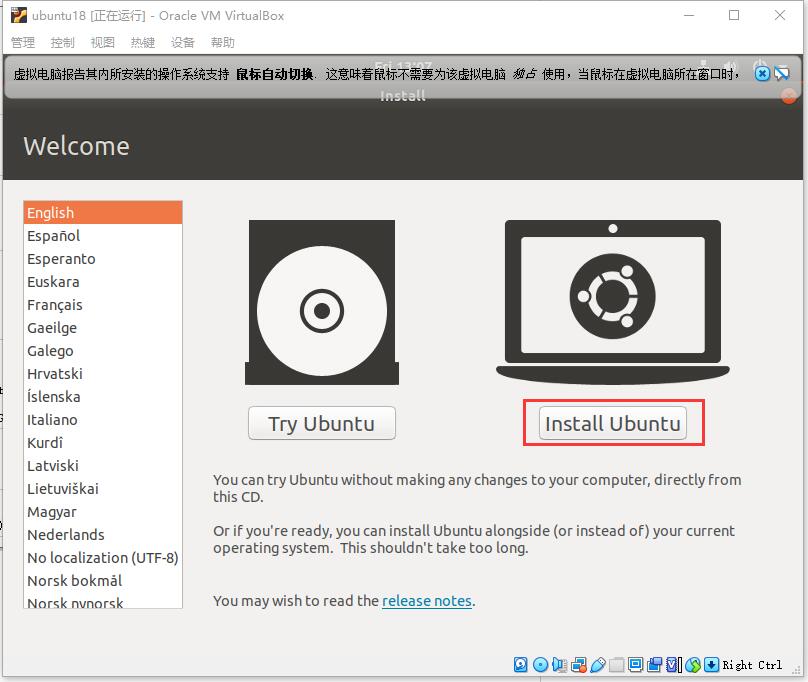Click the hard disk activity indicator icon
The height and width of the screenshot is (682, 808).
[520, 664]
